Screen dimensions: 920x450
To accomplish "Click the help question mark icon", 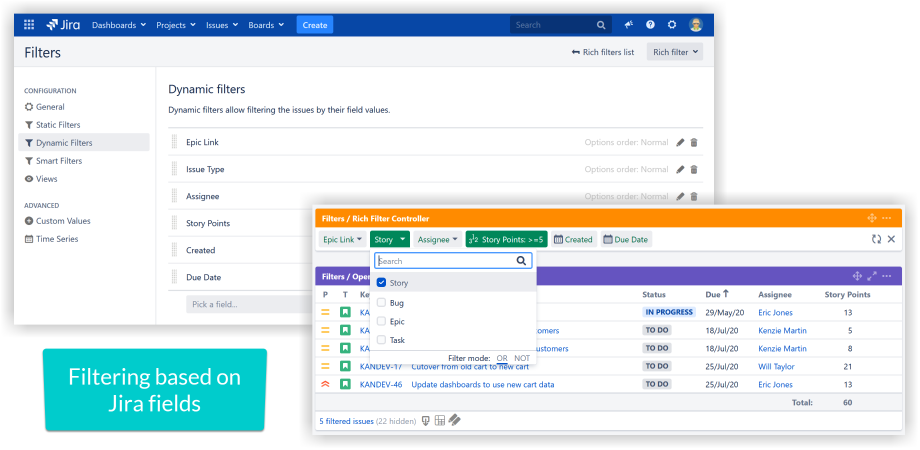I will point(650,25).
